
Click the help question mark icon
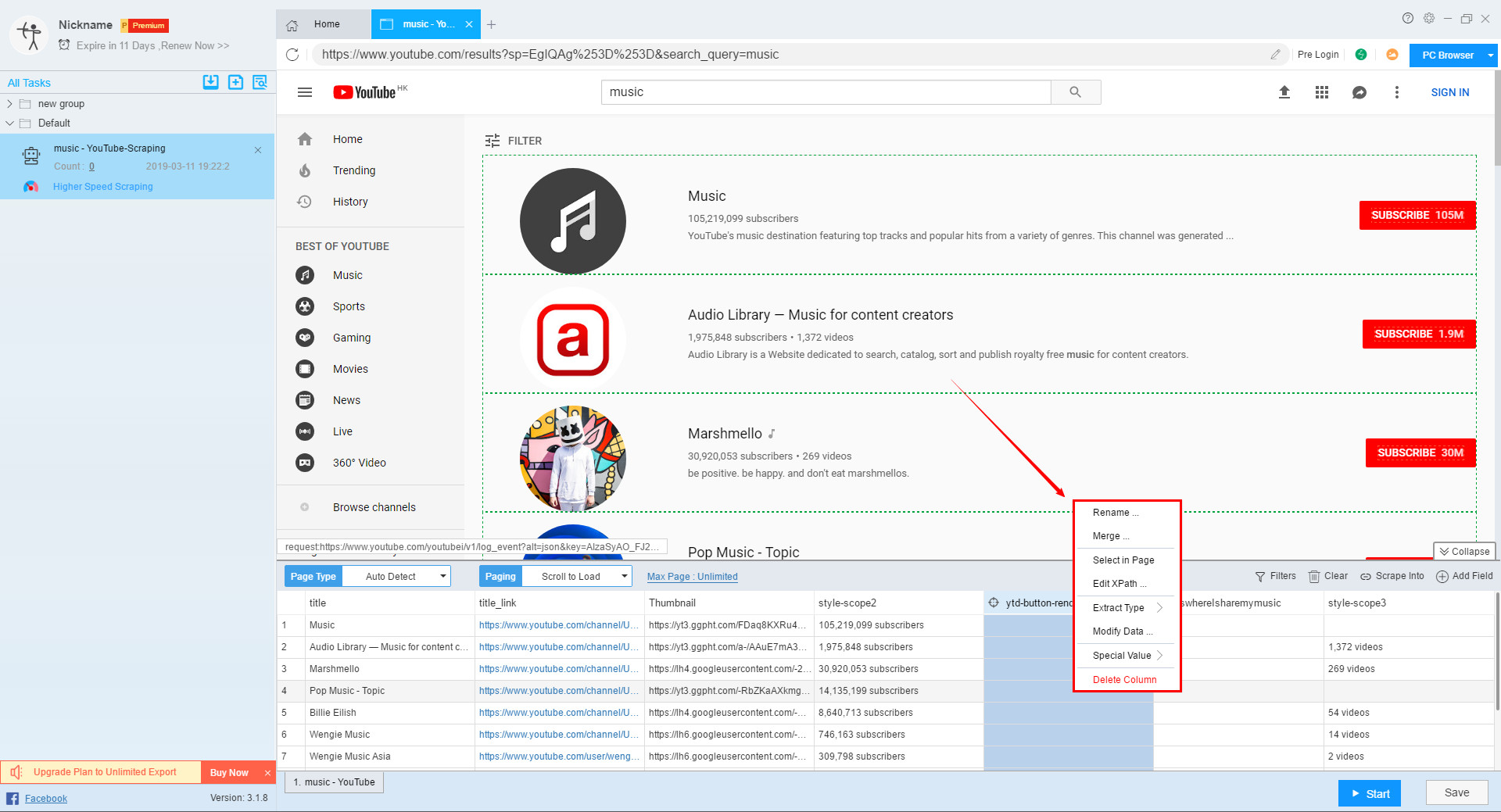[x=1408, y=18]
